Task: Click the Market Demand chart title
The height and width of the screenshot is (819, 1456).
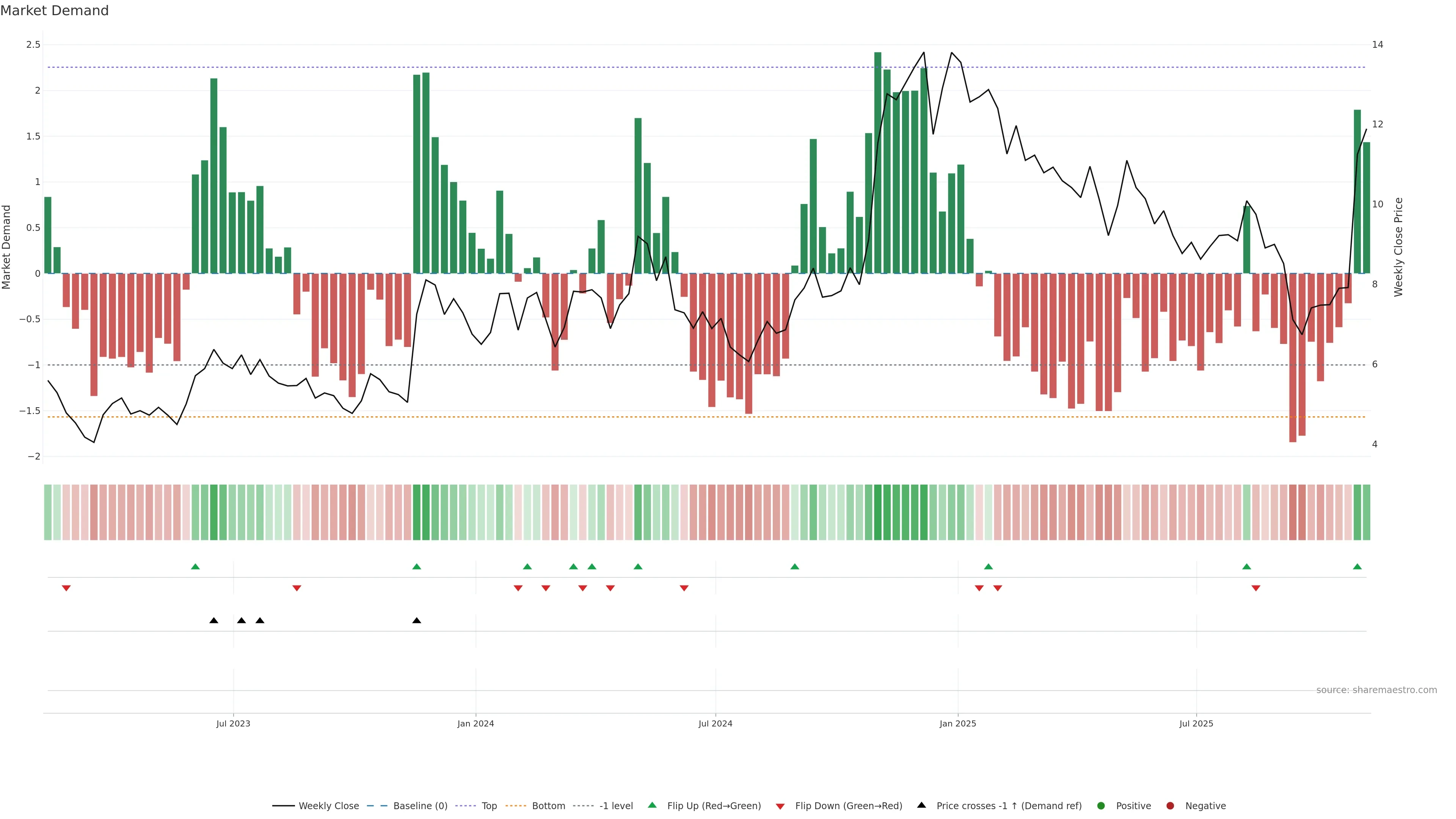Action: click(54, 11)
